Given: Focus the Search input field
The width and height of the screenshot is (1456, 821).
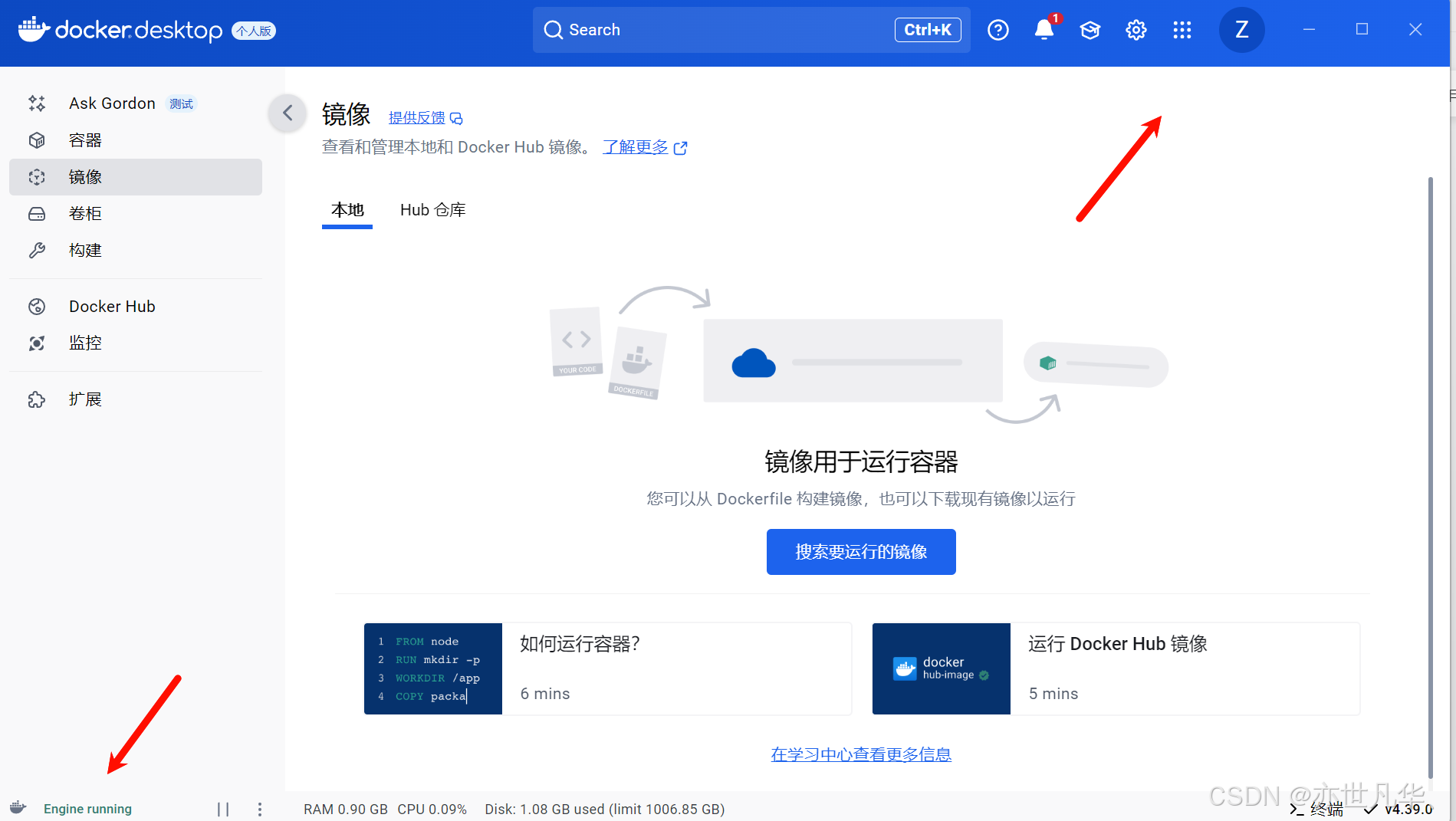Looking at the screenshot, I should tap(751, 30).
